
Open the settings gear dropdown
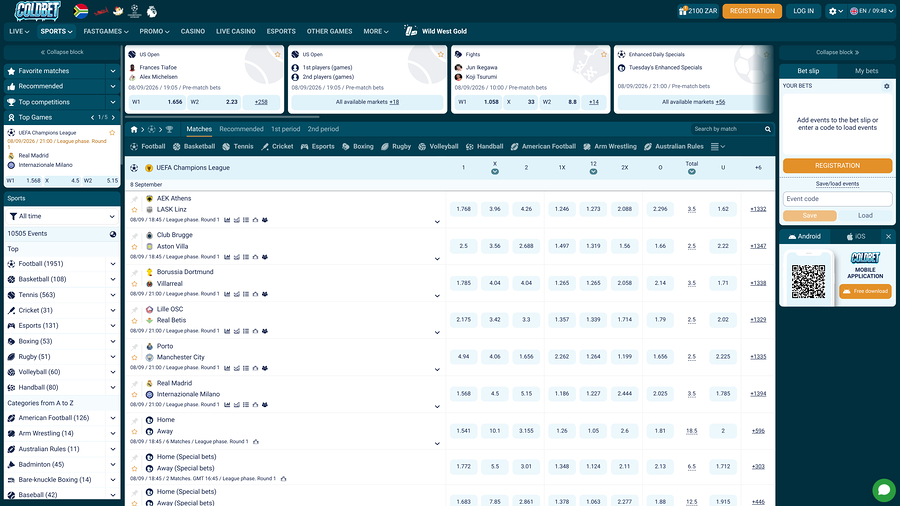point(836,11)
